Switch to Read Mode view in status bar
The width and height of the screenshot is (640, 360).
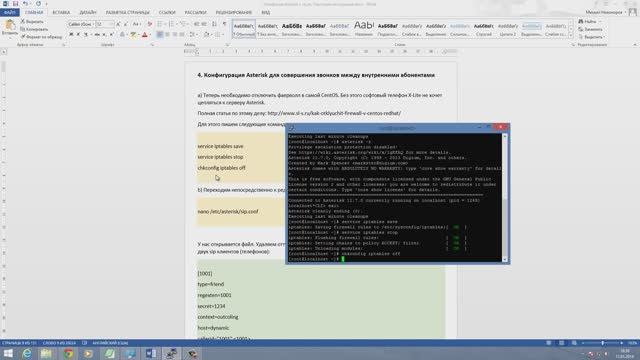click(549, 343)
